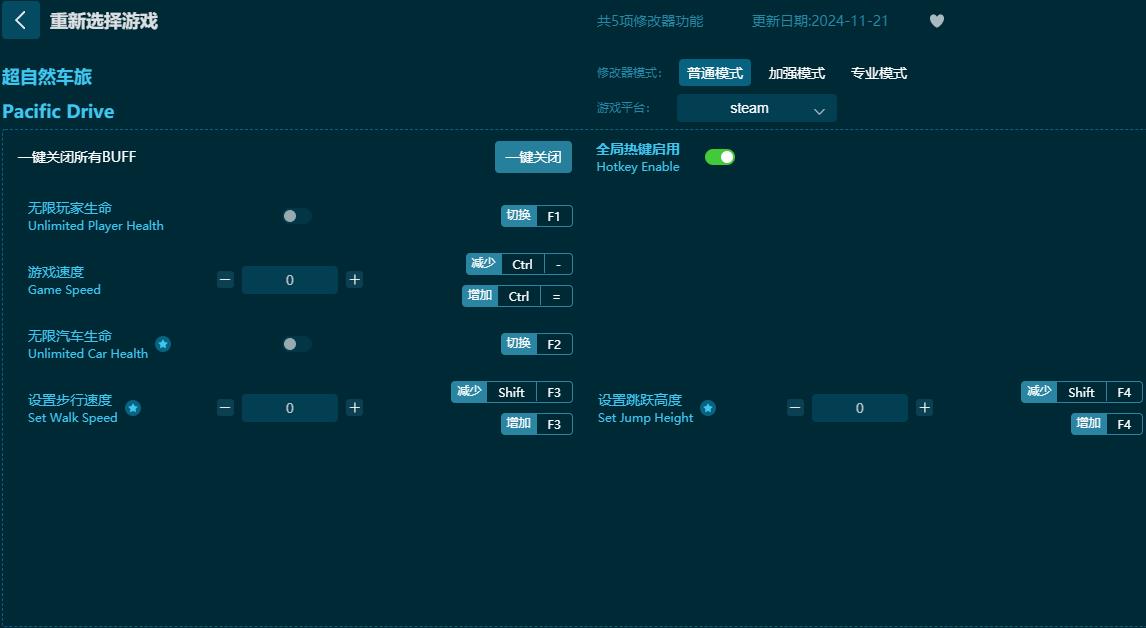Image resolution: width=1146 pixels, height=628 pixels.
Task: Switch to 专业模式 mode tab
Action: tap(879, 73)
